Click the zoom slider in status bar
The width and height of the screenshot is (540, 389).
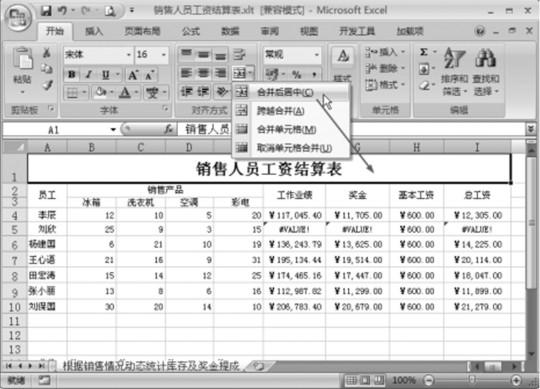tap(472, 380)
